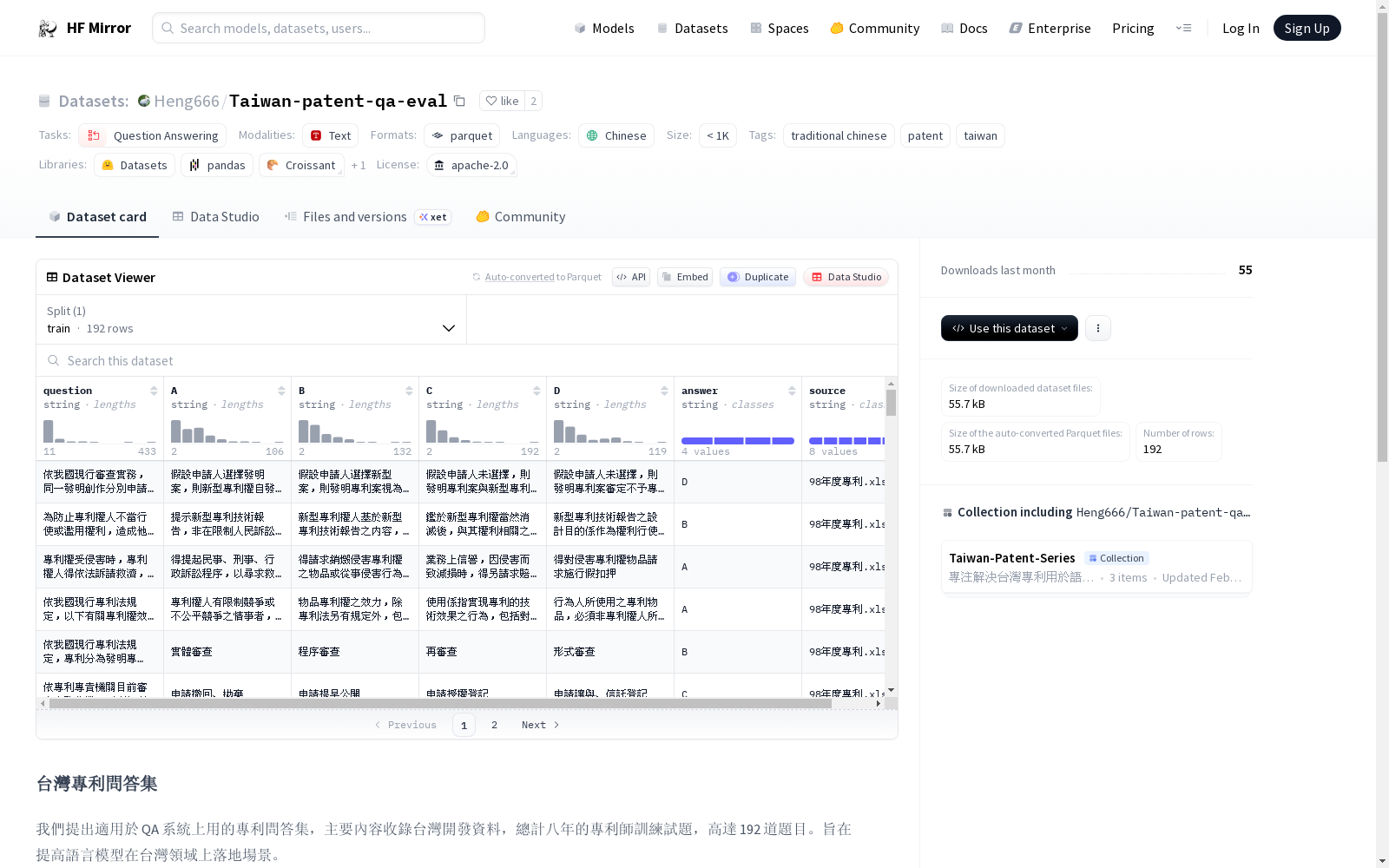The height and width of the screenshot is (868, 1389).
Task: Click the three-dot menu beside Use this dataset
Action: click(x=1098, y=328)
